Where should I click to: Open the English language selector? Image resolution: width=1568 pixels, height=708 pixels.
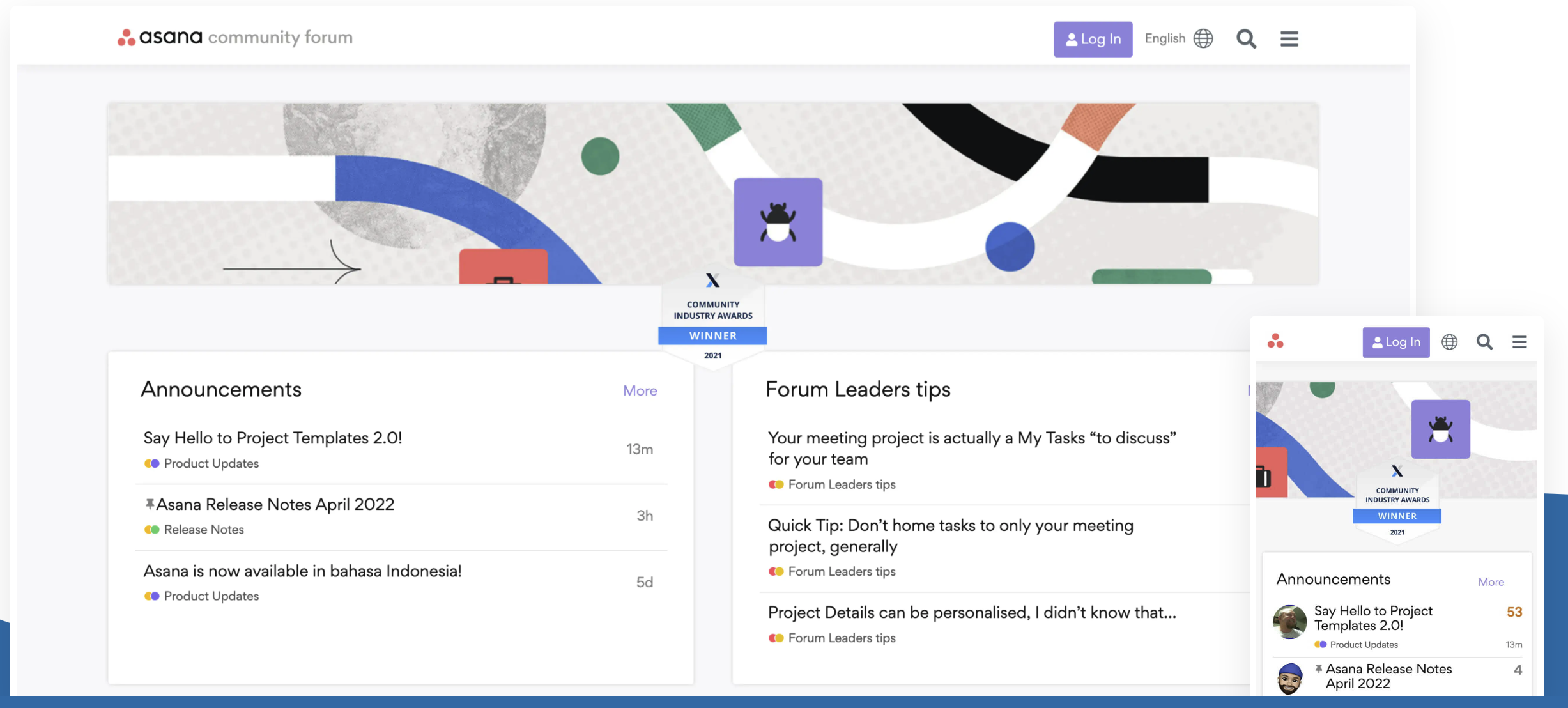pos(1165,38)
